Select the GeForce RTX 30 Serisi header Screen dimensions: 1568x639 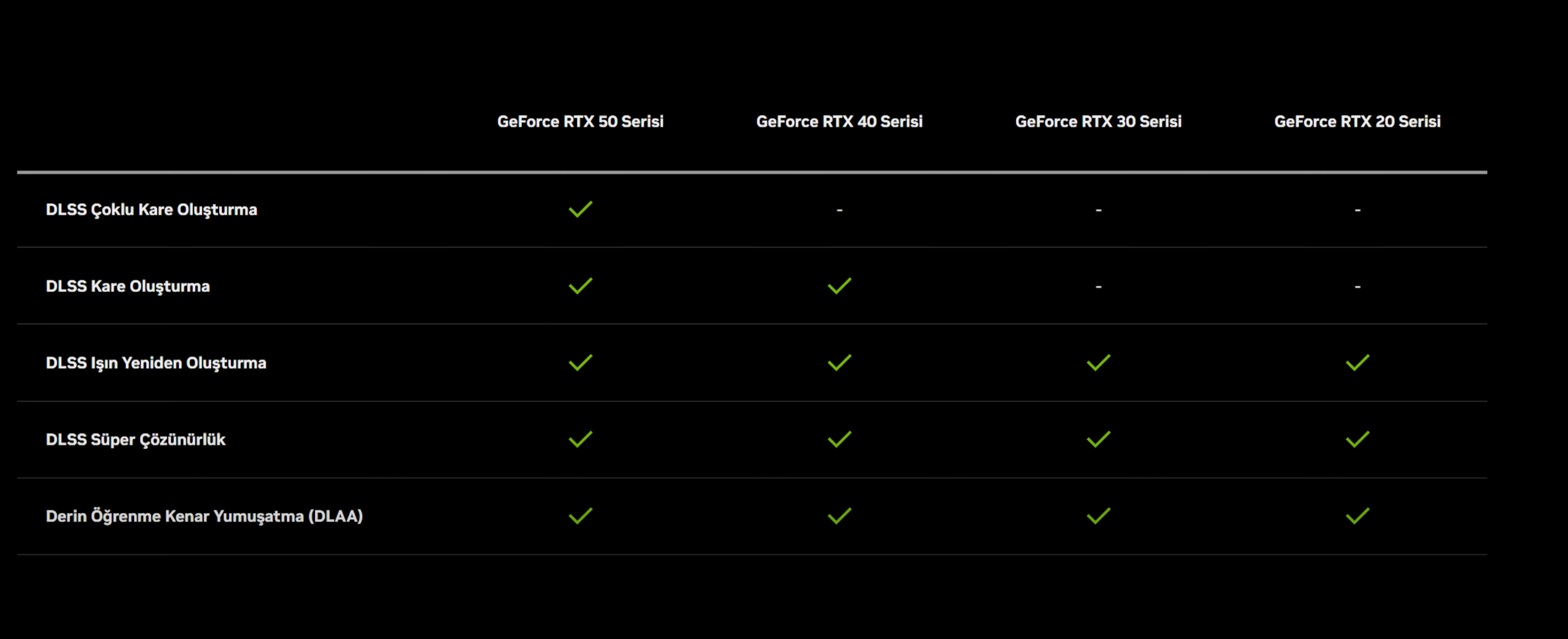[x=1098, y=122]
